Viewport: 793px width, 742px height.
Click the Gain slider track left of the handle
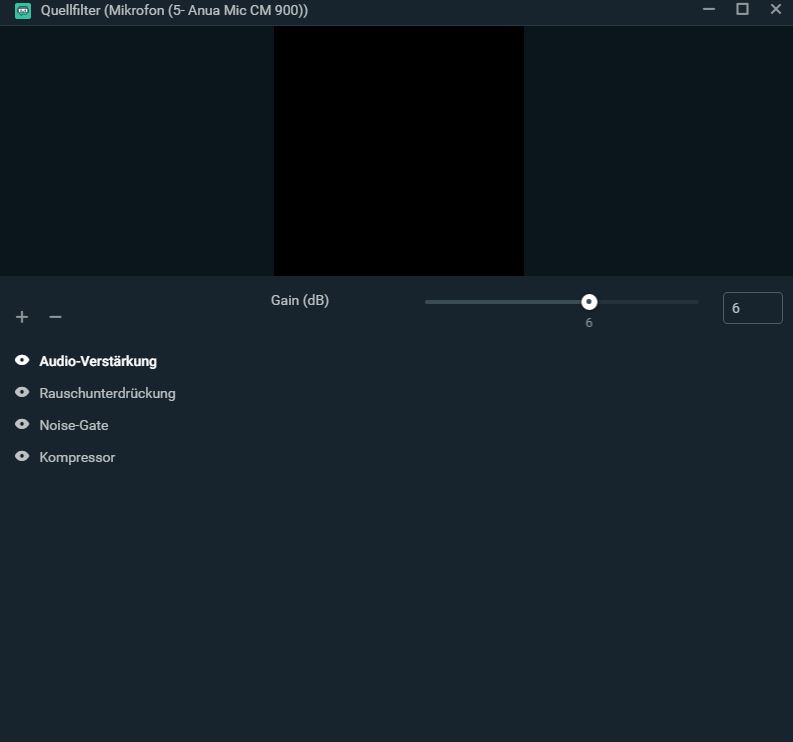pos(500,302)
